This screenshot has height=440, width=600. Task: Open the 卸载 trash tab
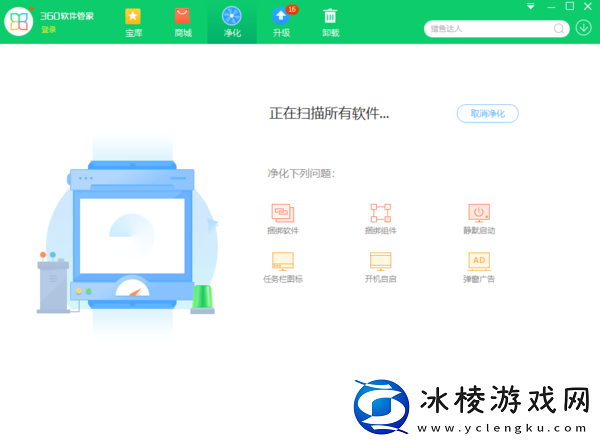330,22
